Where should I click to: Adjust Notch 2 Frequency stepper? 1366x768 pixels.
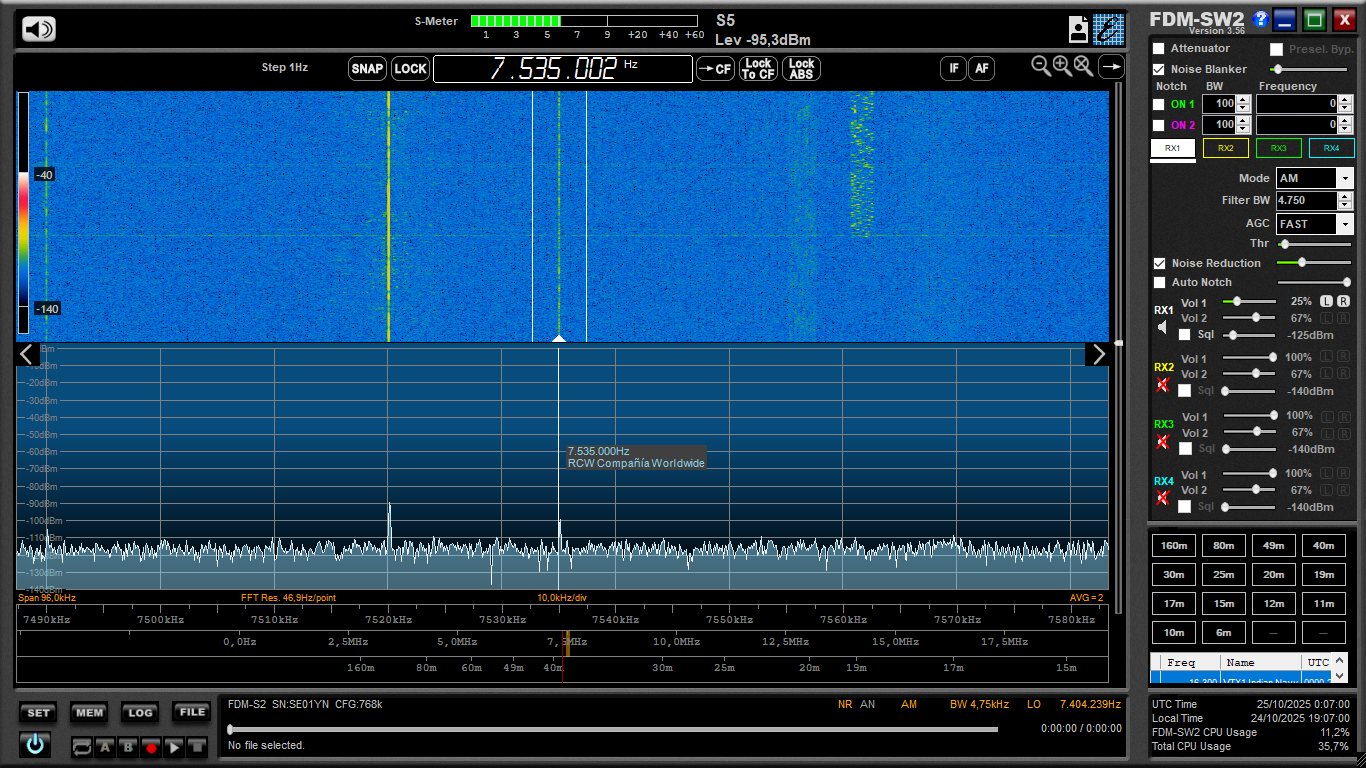click(1345, 124)
